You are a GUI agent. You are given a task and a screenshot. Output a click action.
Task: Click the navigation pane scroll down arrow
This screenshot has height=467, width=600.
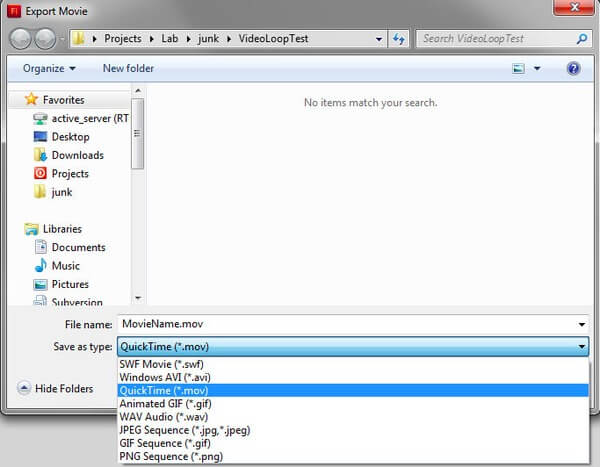(x=138, y=298)
